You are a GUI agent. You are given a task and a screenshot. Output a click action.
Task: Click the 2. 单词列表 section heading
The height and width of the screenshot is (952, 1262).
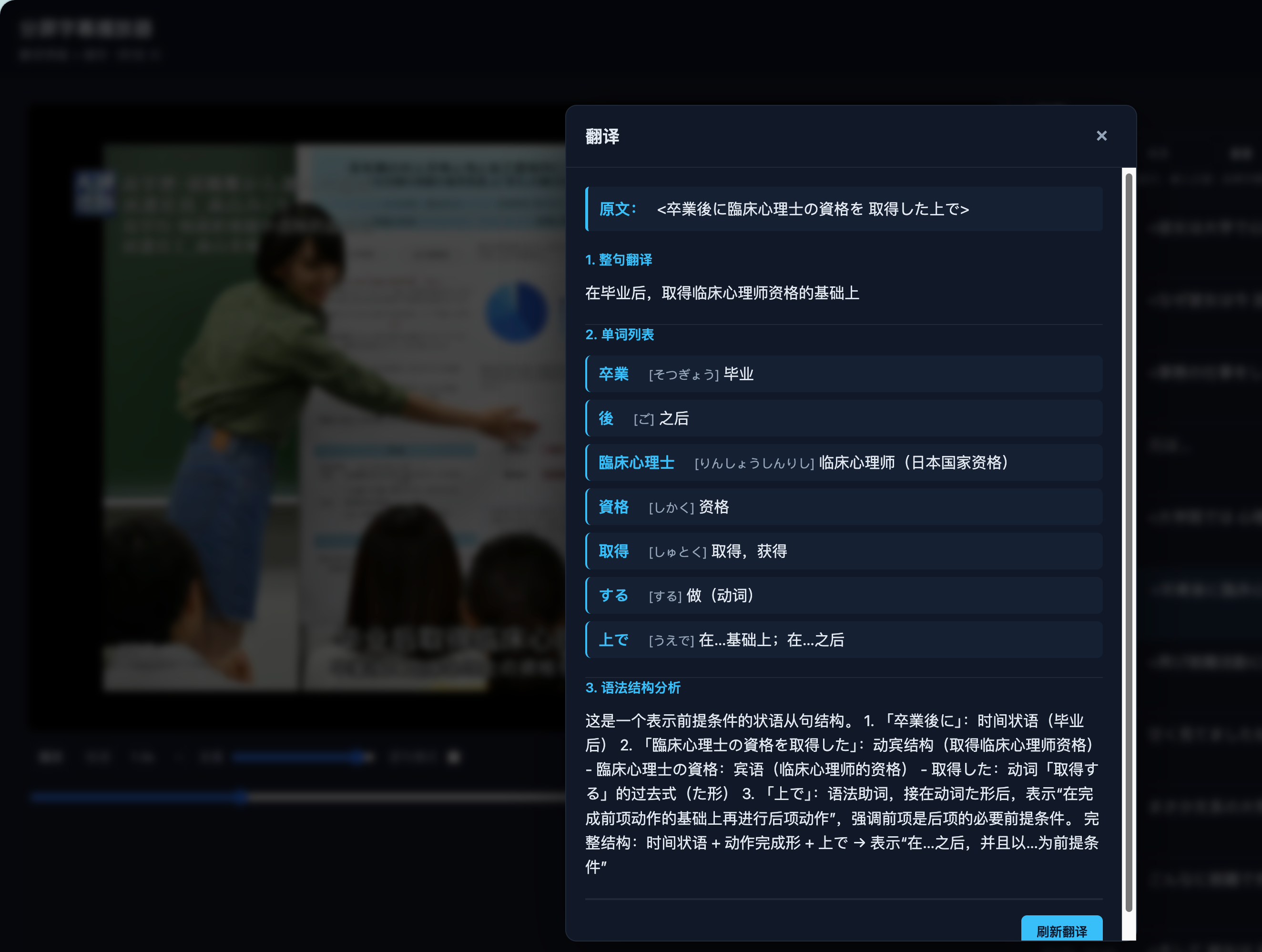click(x=620, y=335)
